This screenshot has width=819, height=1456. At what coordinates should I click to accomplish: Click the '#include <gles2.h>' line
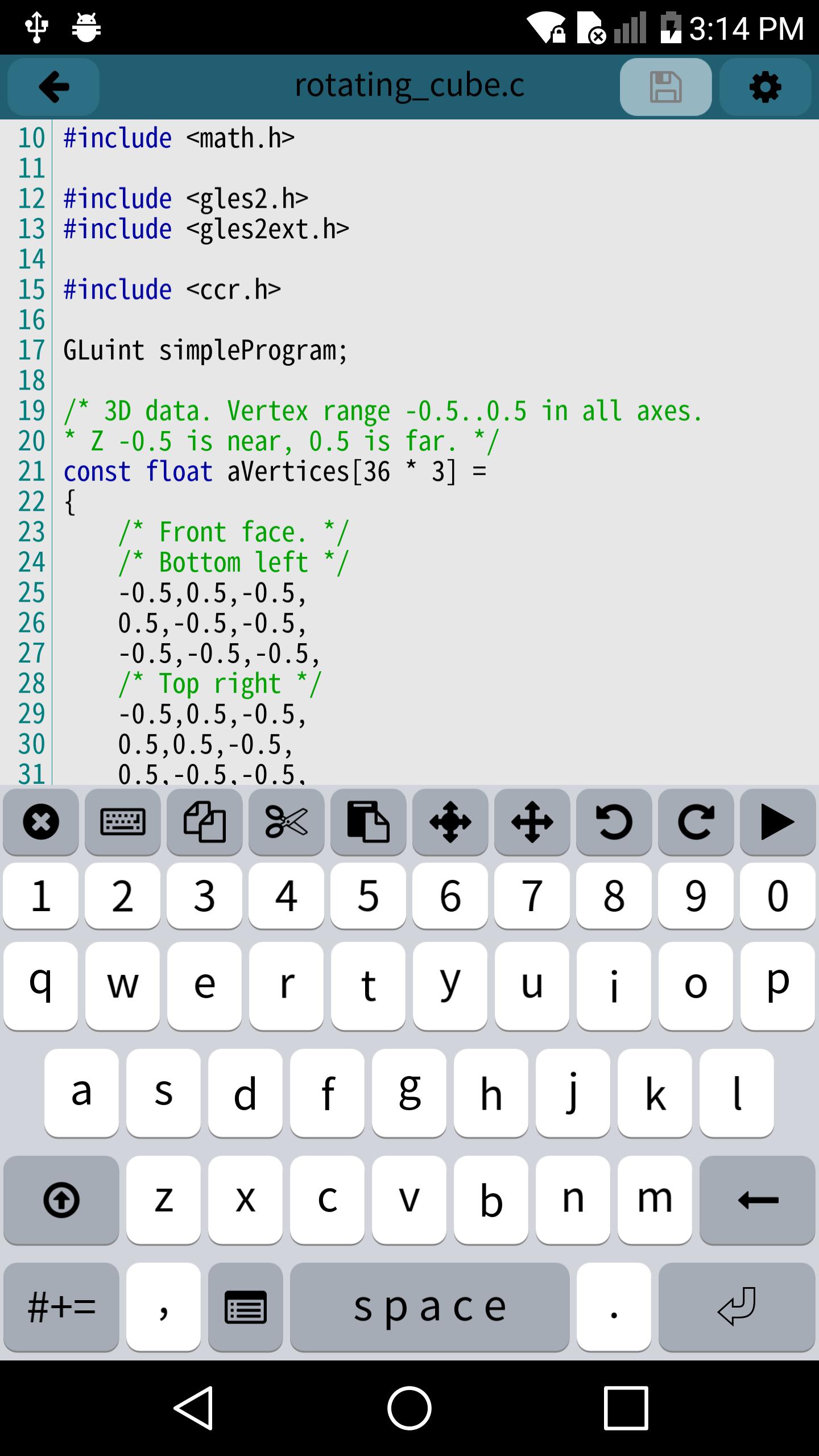(185, 199)
